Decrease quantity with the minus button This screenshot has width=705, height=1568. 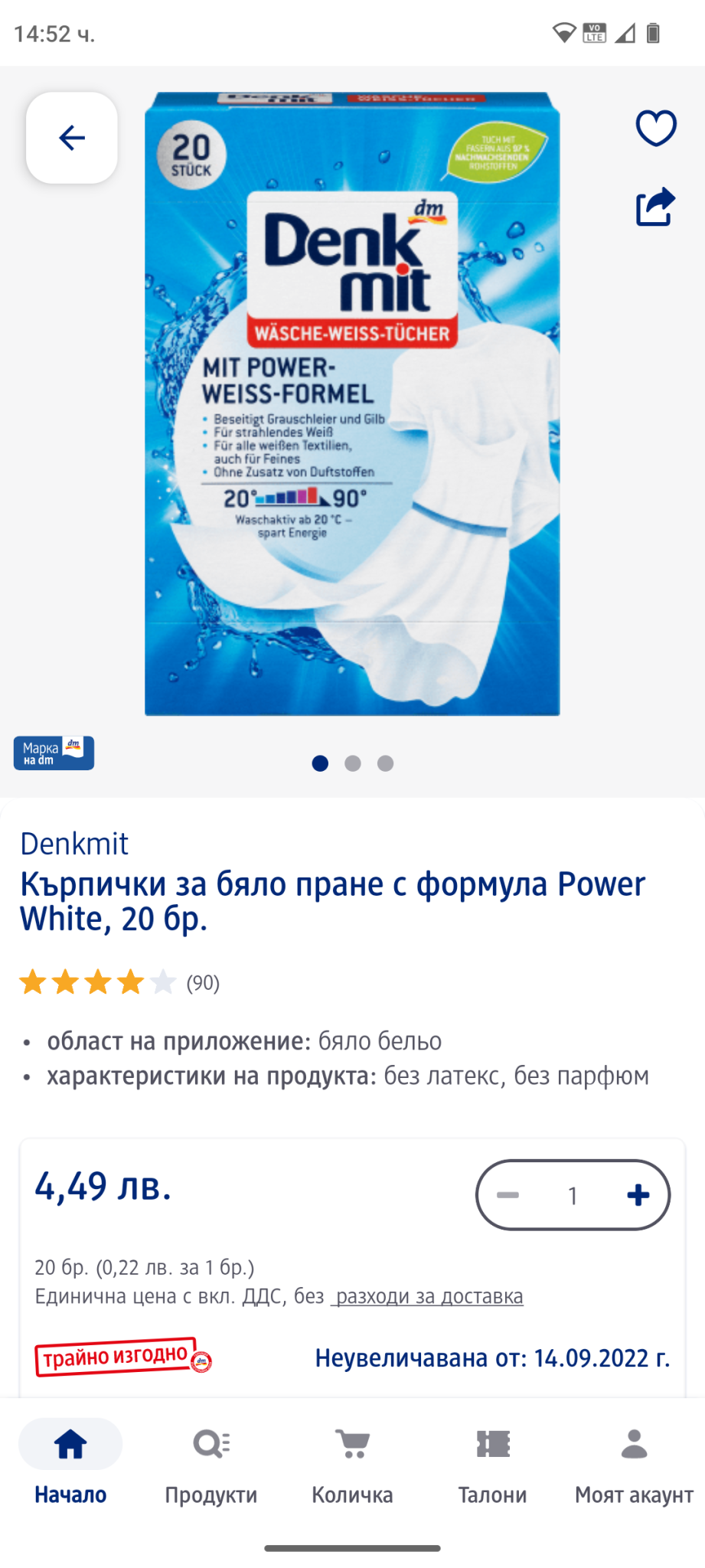click(508, 1195)
